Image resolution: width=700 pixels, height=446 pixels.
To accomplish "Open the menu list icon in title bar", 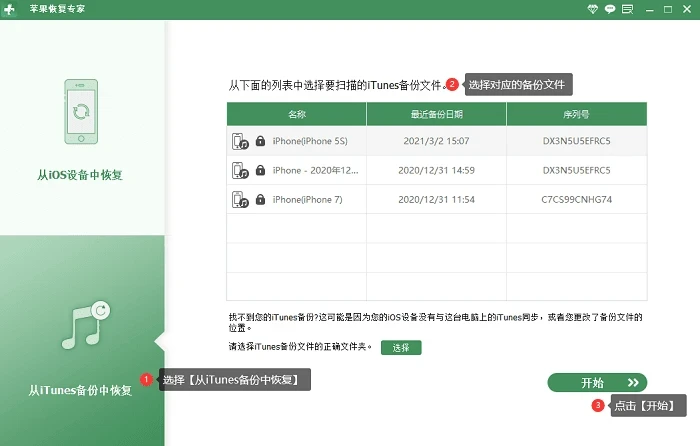I will point(628,9).
